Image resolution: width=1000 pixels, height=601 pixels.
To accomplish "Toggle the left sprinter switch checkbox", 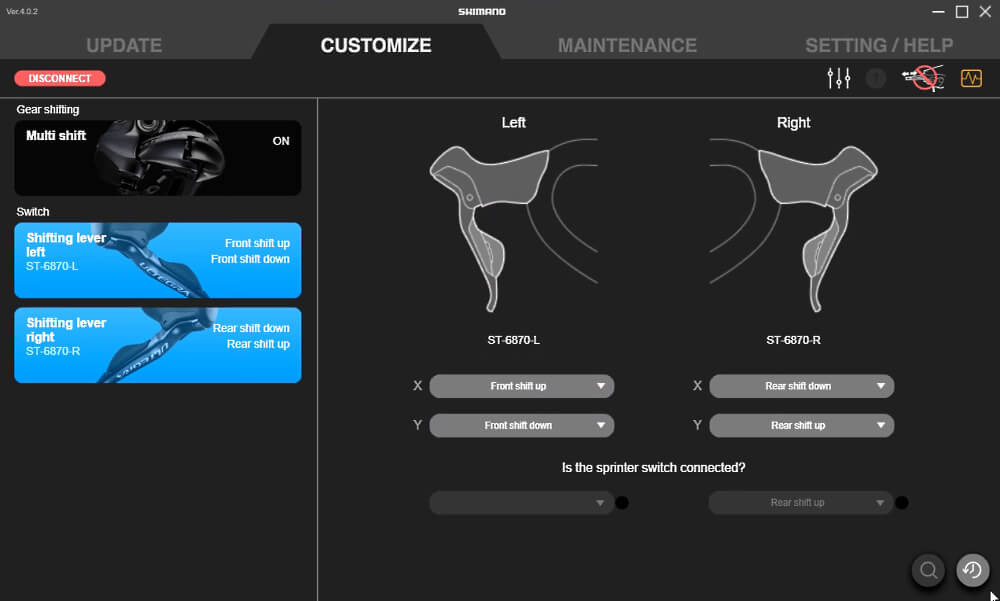I will 622,503.
